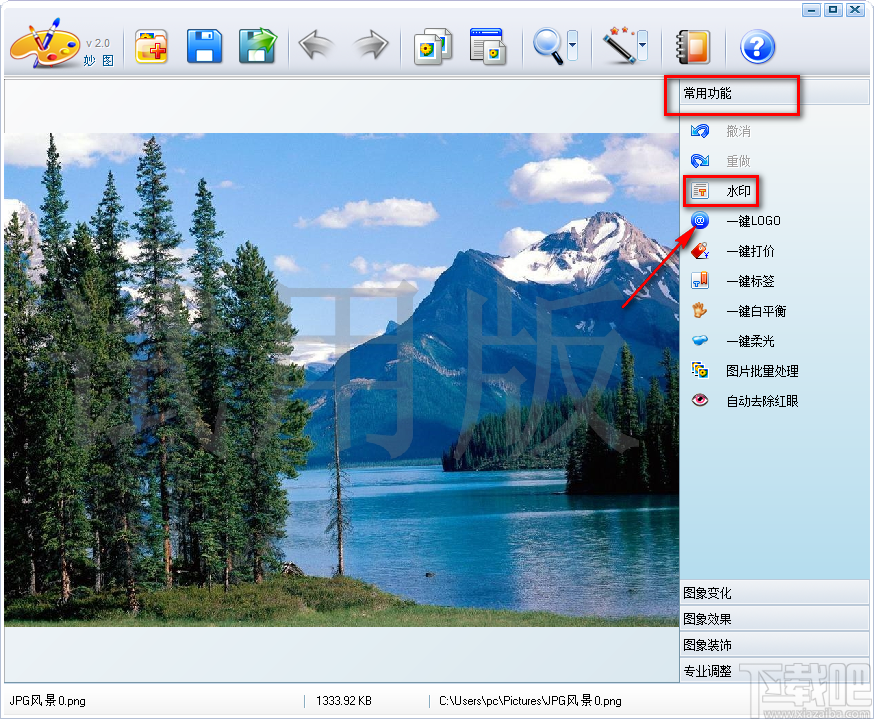Viewport: 874px width, 719px height.
Task: Click the blue help question mark icon
Action: (757, 47)
